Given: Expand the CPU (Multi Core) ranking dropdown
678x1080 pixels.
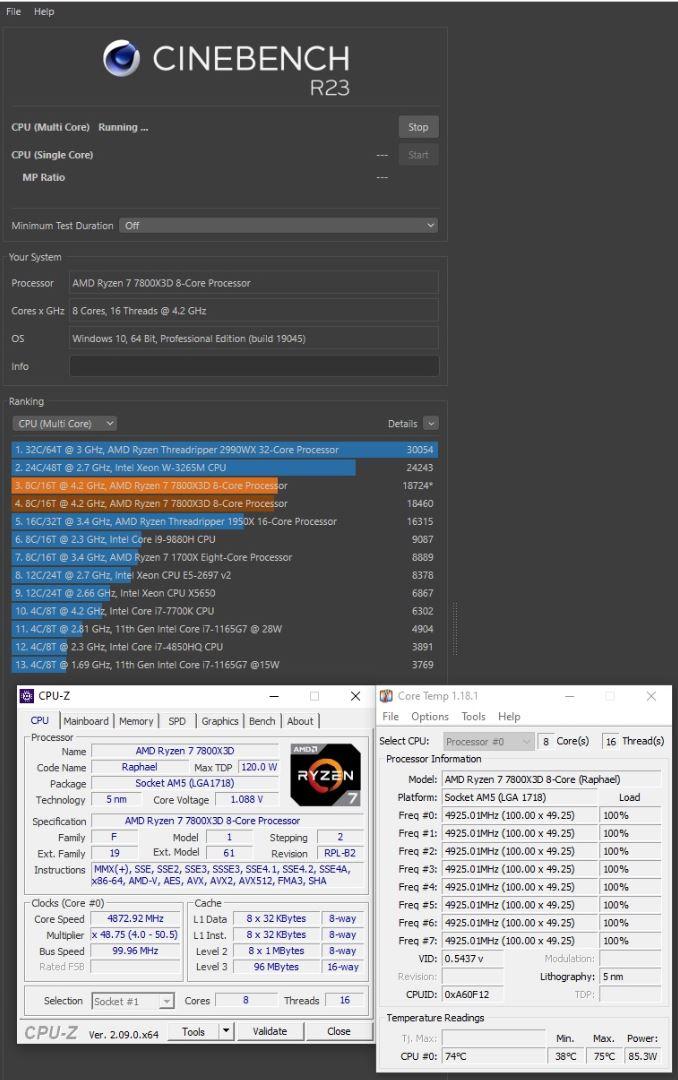Looking at the screenshot, I should point(65,424).
